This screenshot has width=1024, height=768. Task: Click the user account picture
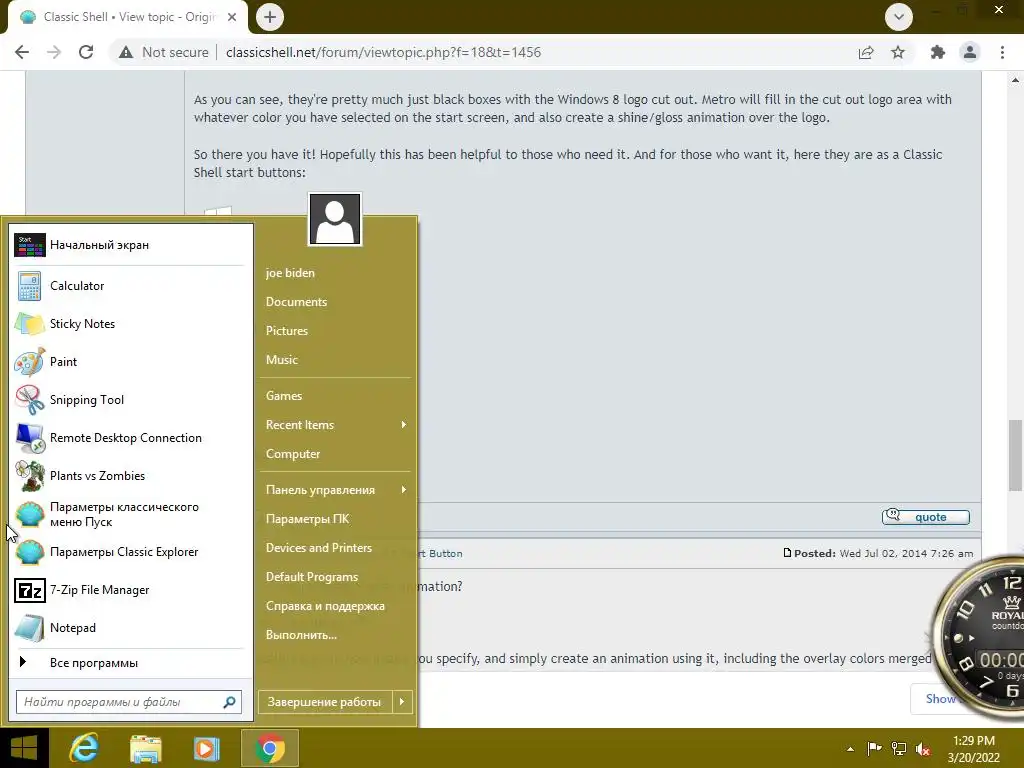point(334,219)
